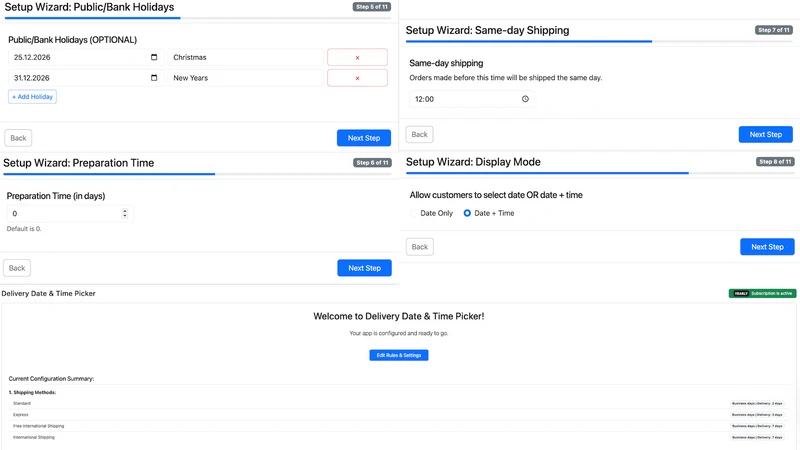Click the 1. Shipping Methods heading
The image size is (800, 450).
point(32,392)
